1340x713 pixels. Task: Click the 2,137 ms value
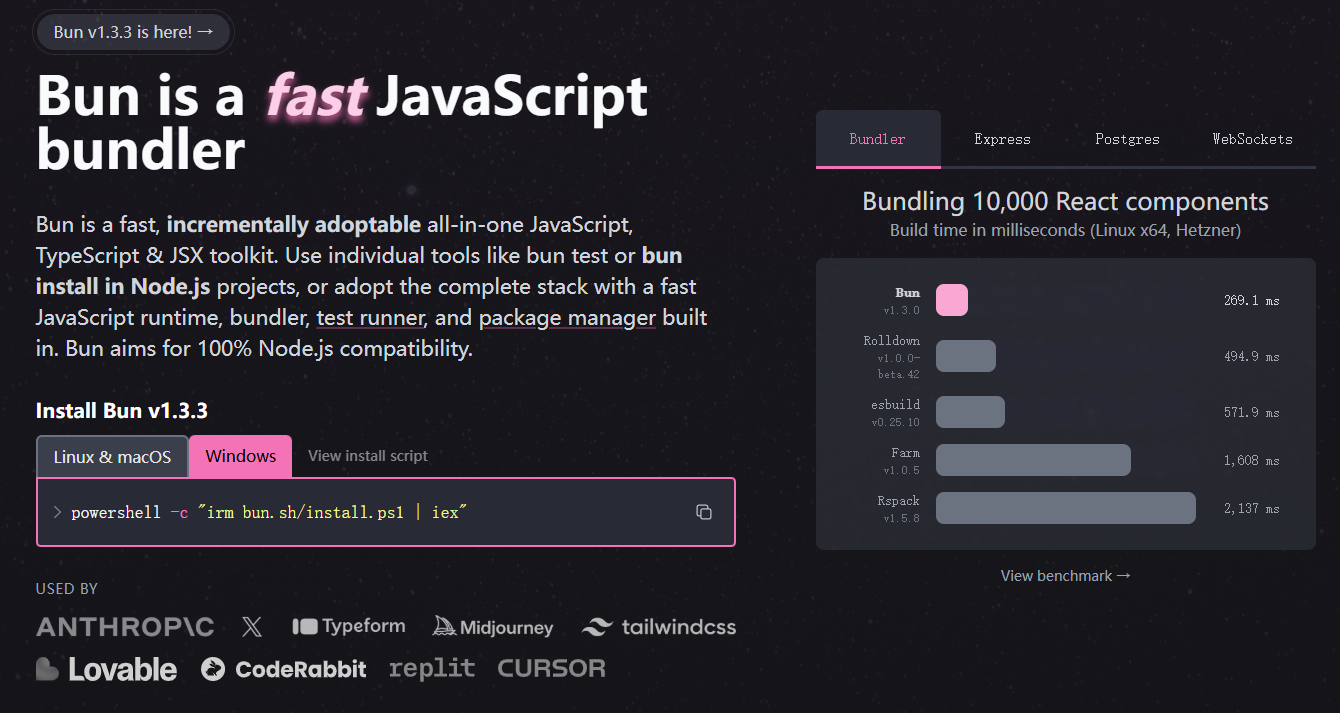pos(1252,508)
